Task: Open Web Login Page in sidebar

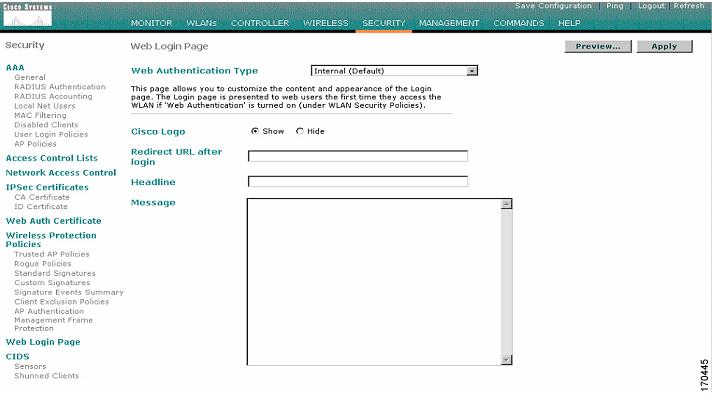Action: click(43, 342)
